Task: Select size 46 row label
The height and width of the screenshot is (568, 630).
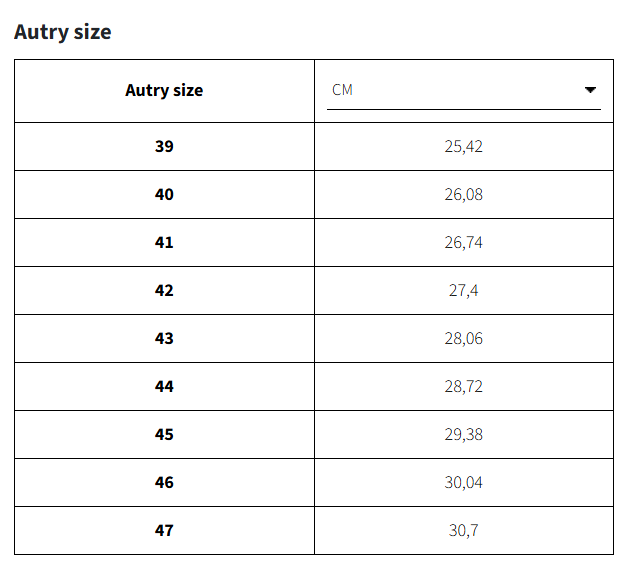Action: [x=164, y=482]
